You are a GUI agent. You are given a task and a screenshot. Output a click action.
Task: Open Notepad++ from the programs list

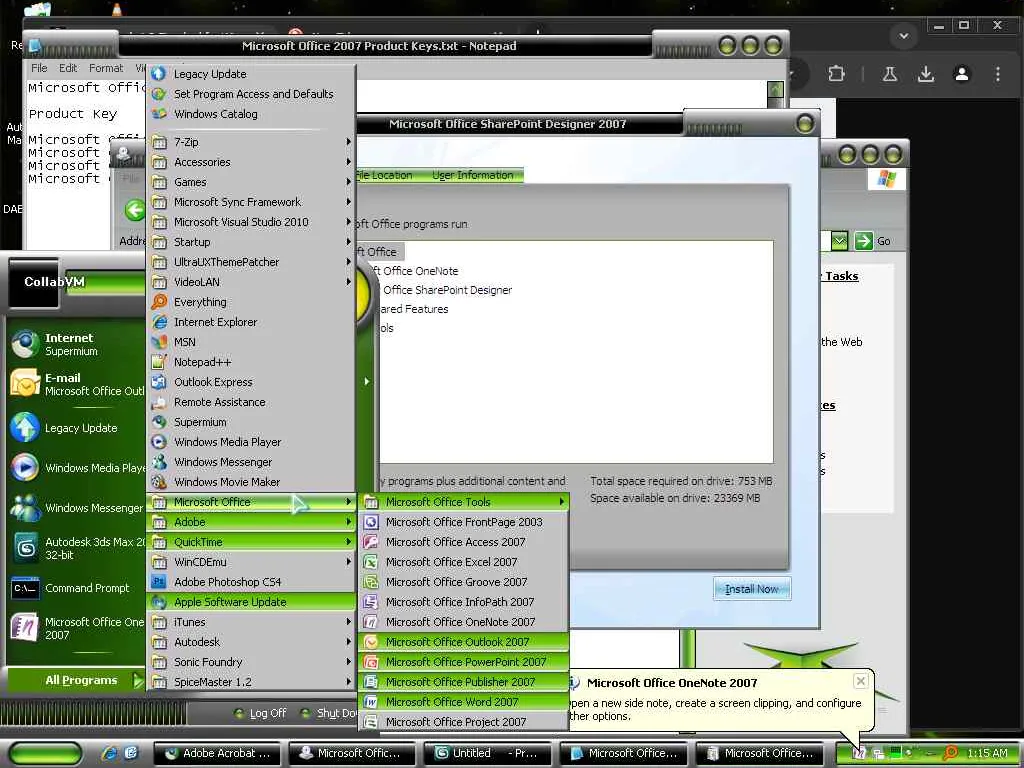pyautogui.click(x=251, y=362)
